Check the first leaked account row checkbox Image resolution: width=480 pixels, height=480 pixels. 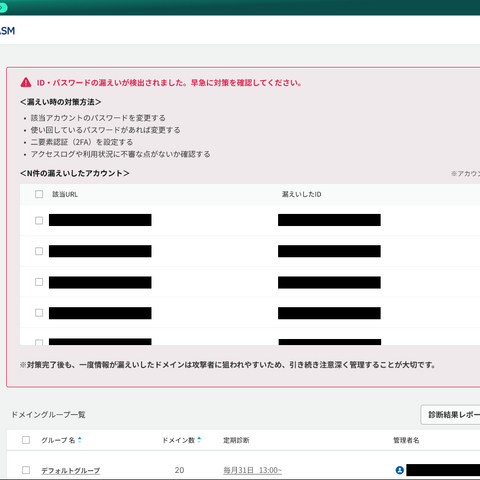click(39, 220)
